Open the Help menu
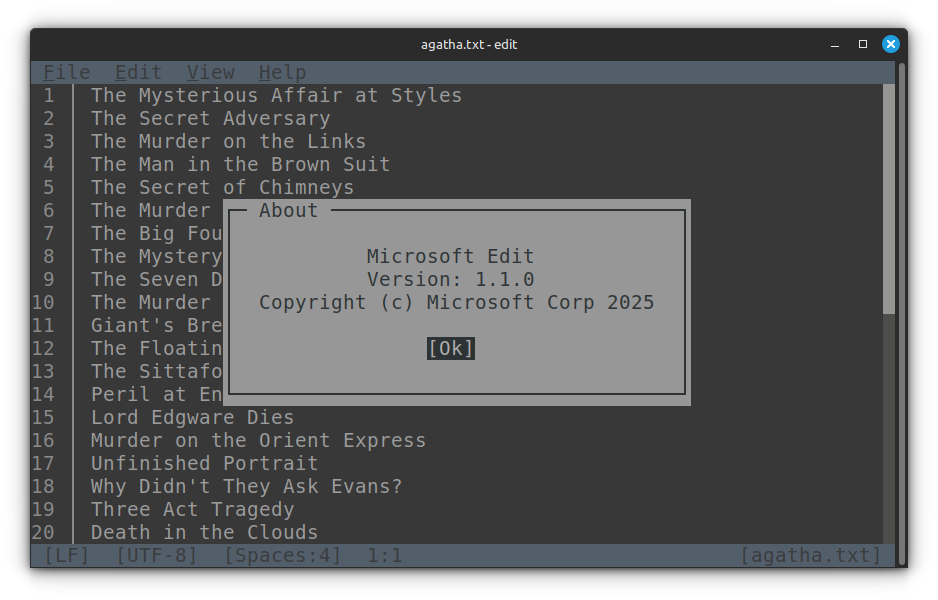 point(282,72)
